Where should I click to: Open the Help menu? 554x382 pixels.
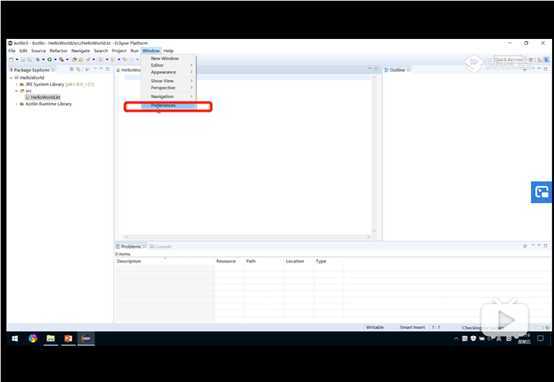[x=168, y=51]
